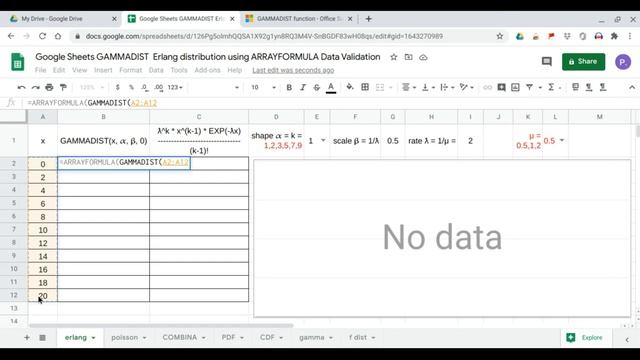The image size is (640, 360).
Task: Click into the formula bar
Action: pos(331,103)
